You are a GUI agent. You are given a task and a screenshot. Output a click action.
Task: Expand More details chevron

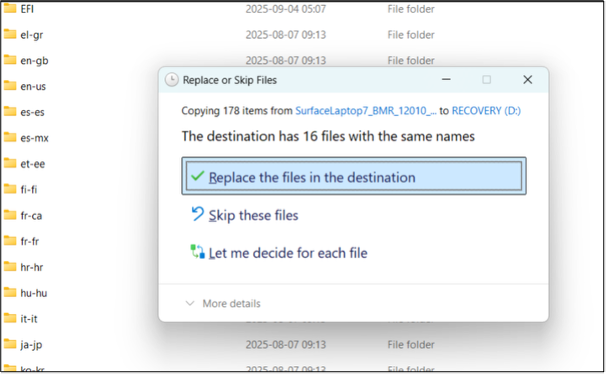(x=190, y=303)
